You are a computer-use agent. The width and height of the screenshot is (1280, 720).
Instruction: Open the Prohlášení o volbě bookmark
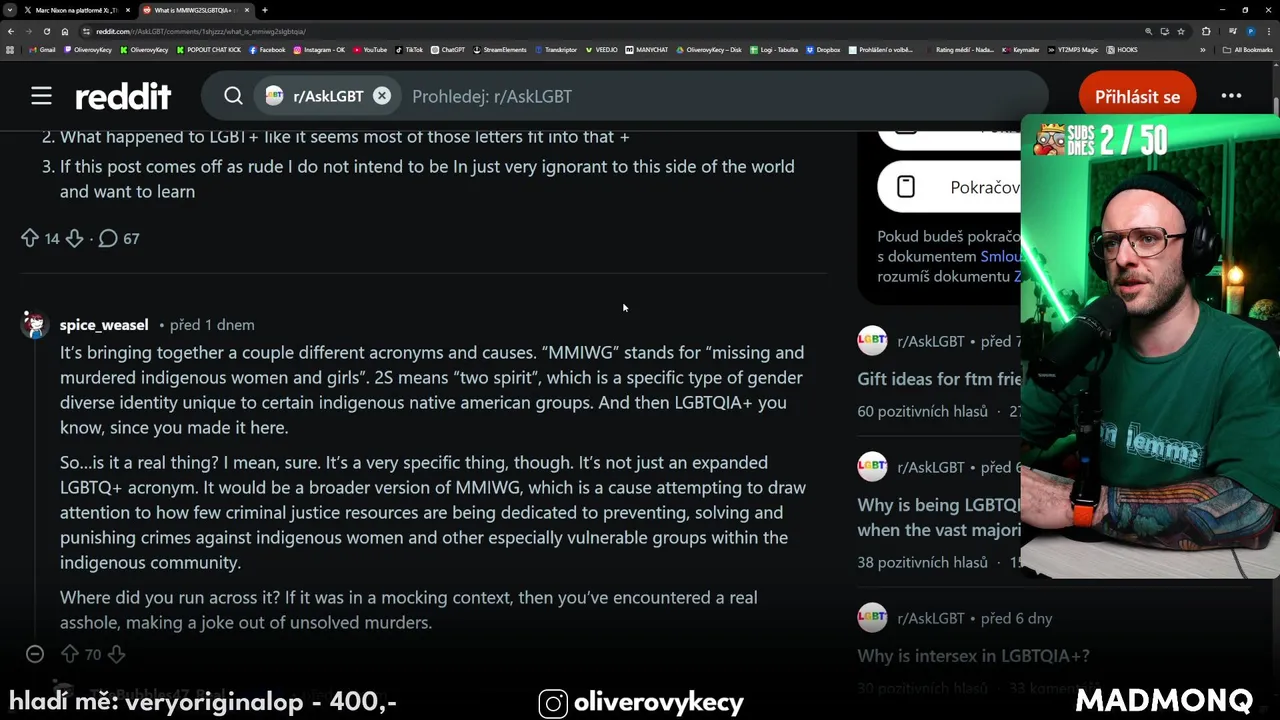(881, 49)
